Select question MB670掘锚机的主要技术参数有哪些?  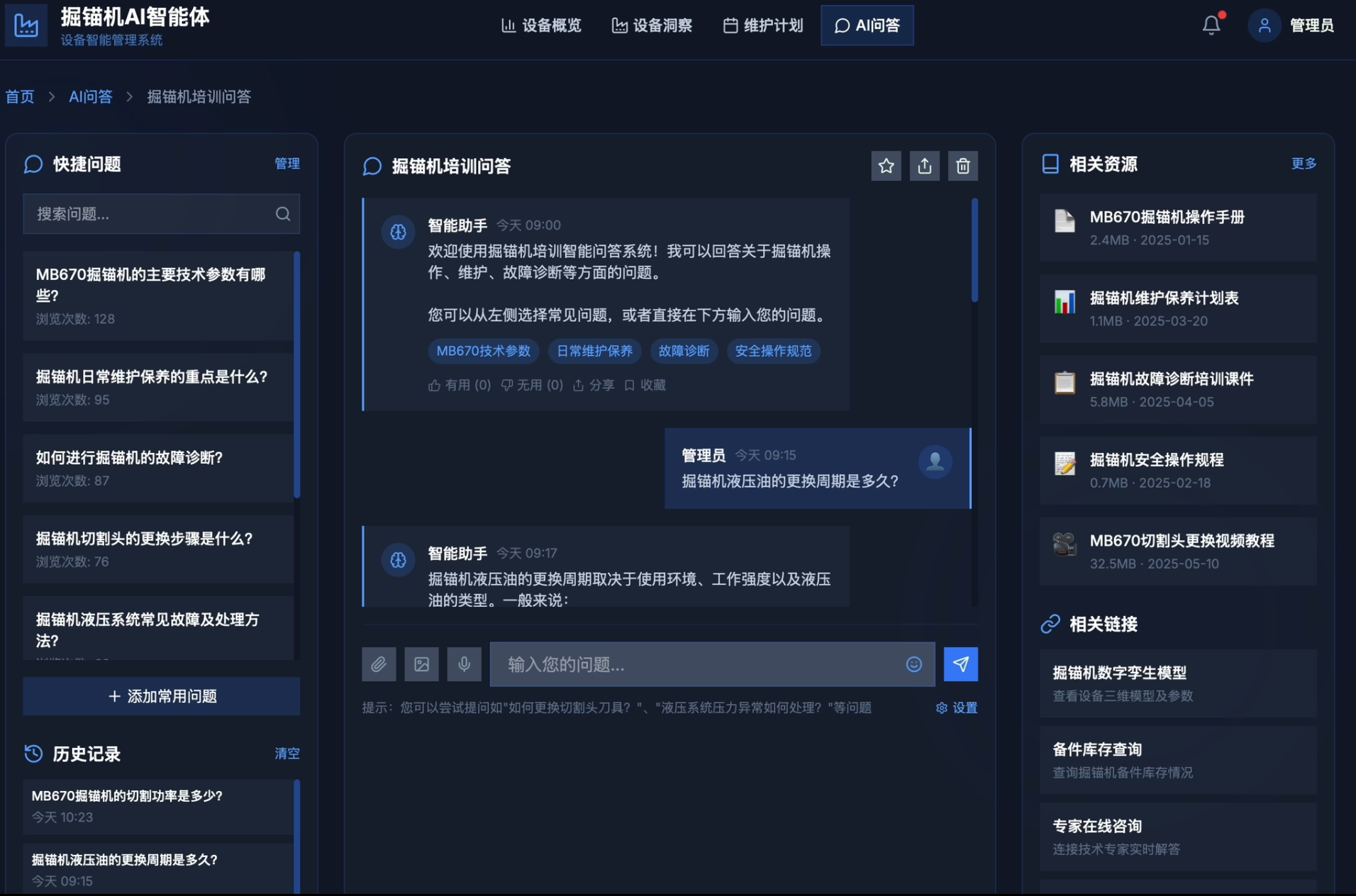pyautogui.click(x=158, y=296)
